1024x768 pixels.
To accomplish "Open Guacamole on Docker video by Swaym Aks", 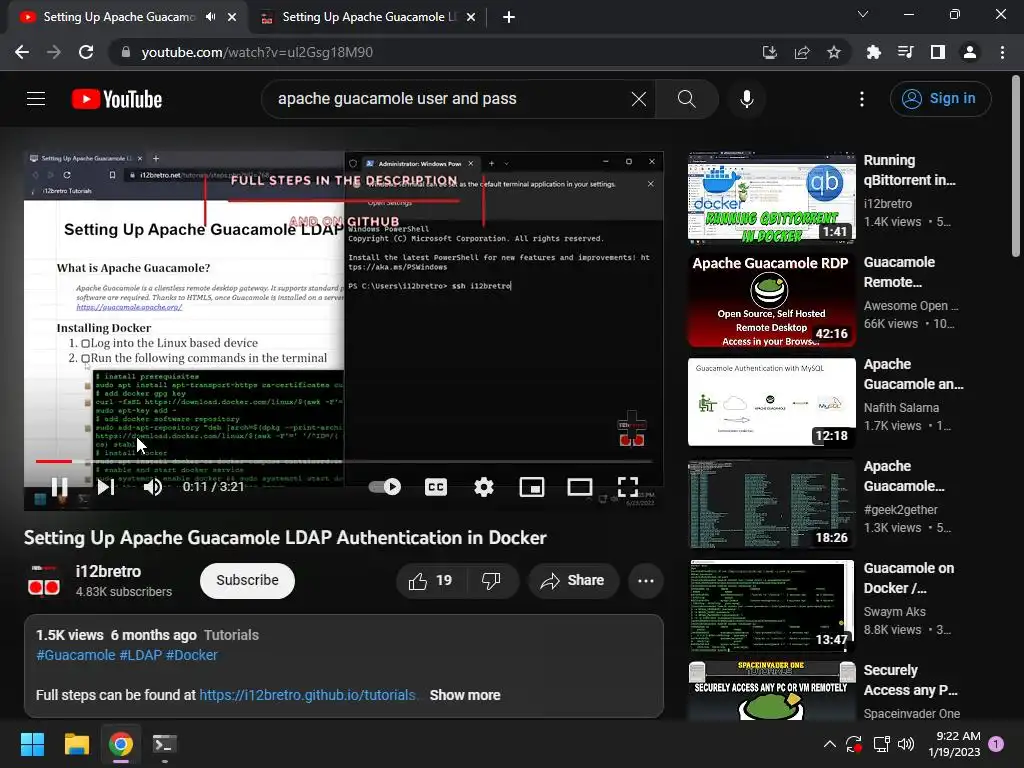I will [x=771, y=605].
